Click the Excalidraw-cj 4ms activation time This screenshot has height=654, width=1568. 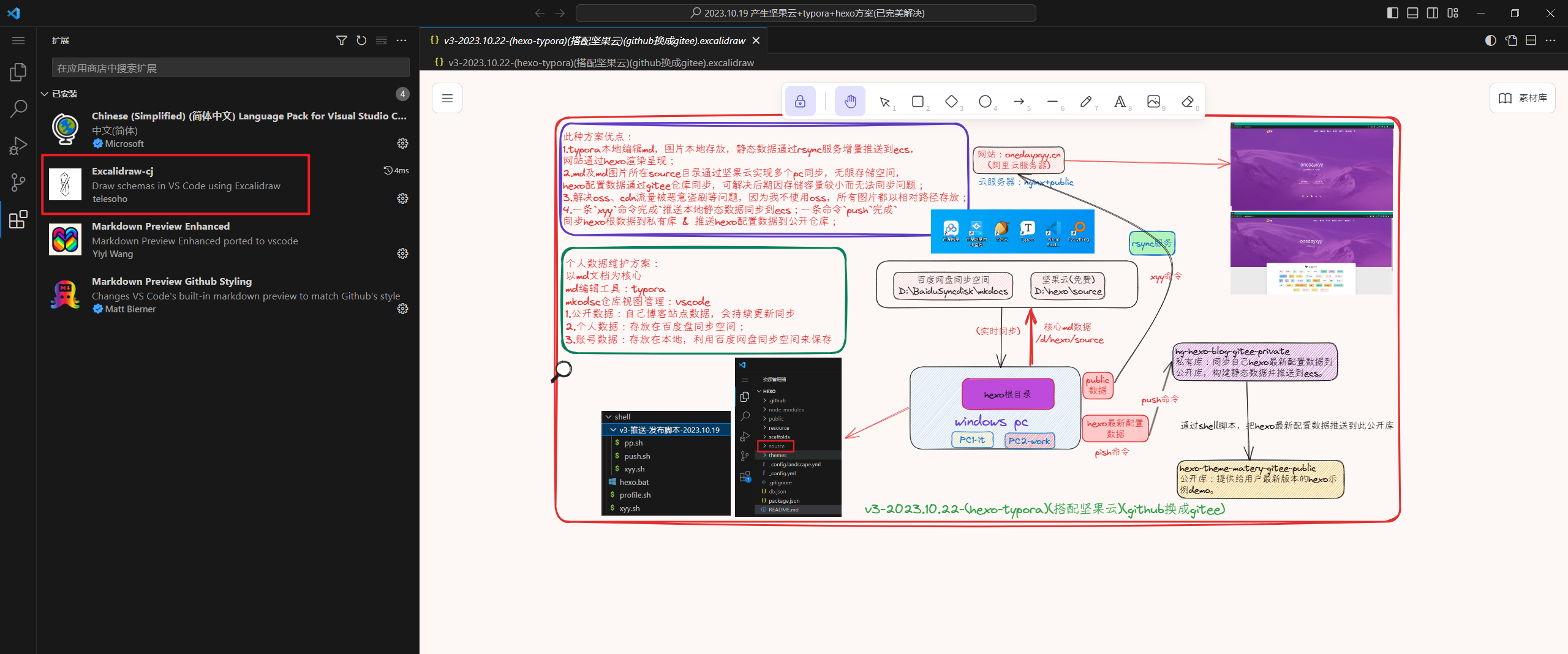[396, 170]
